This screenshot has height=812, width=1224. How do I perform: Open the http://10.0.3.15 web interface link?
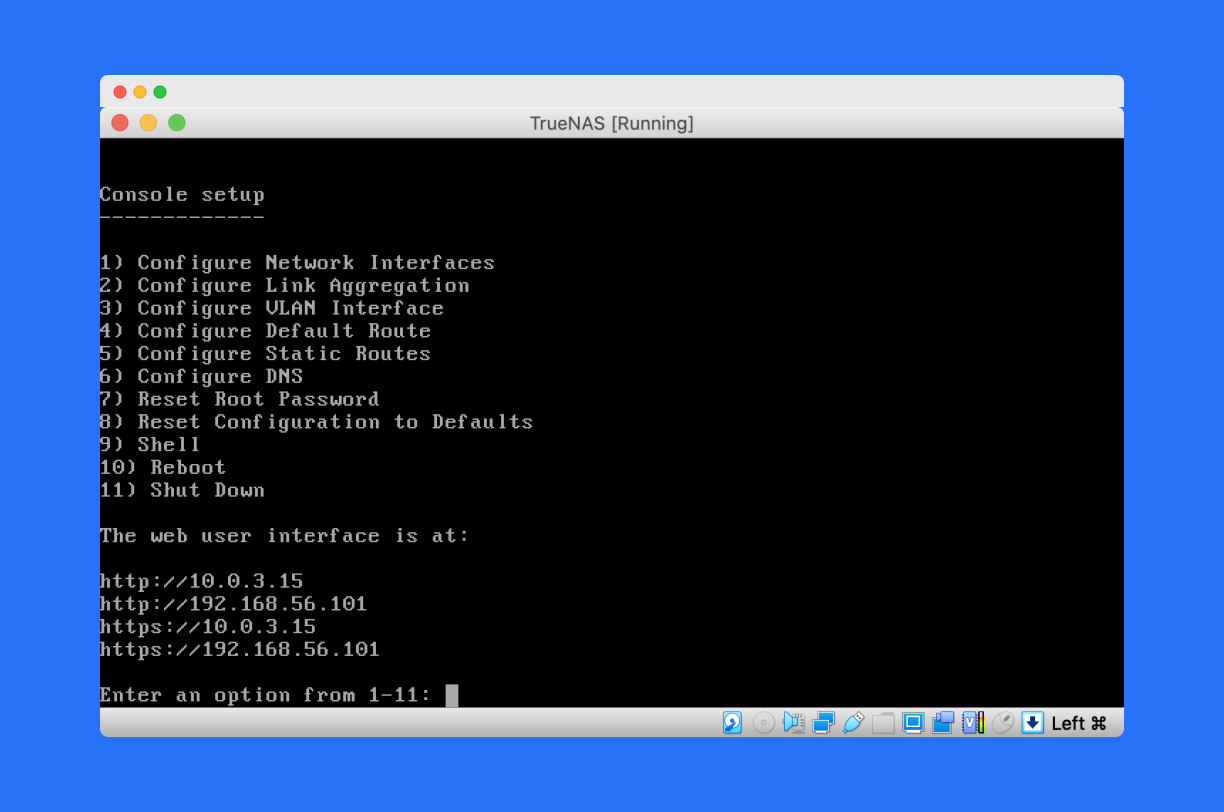[x=202, y=581]
